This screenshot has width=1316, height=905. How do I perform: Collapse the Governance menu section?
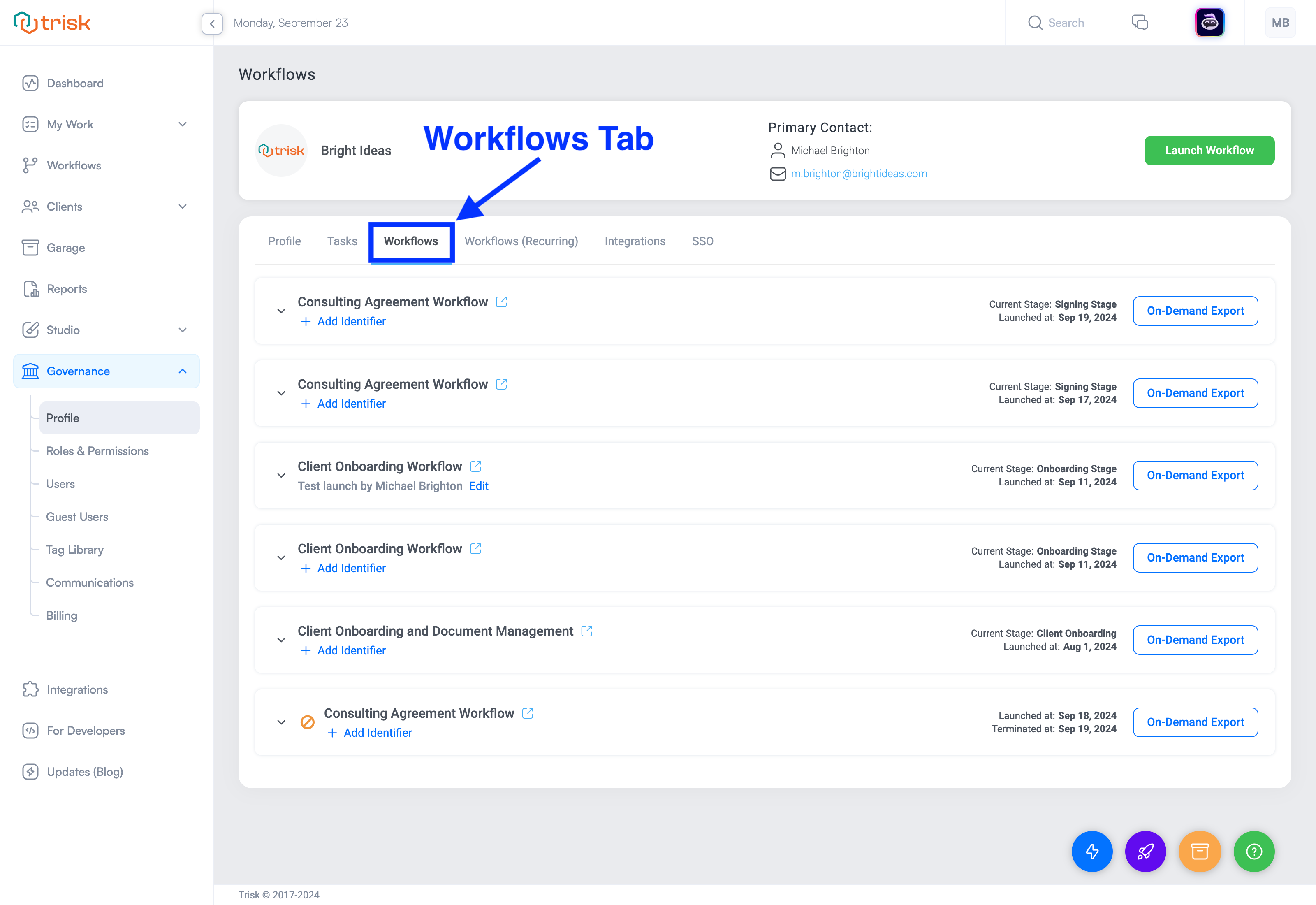click(x=183, y=371)
